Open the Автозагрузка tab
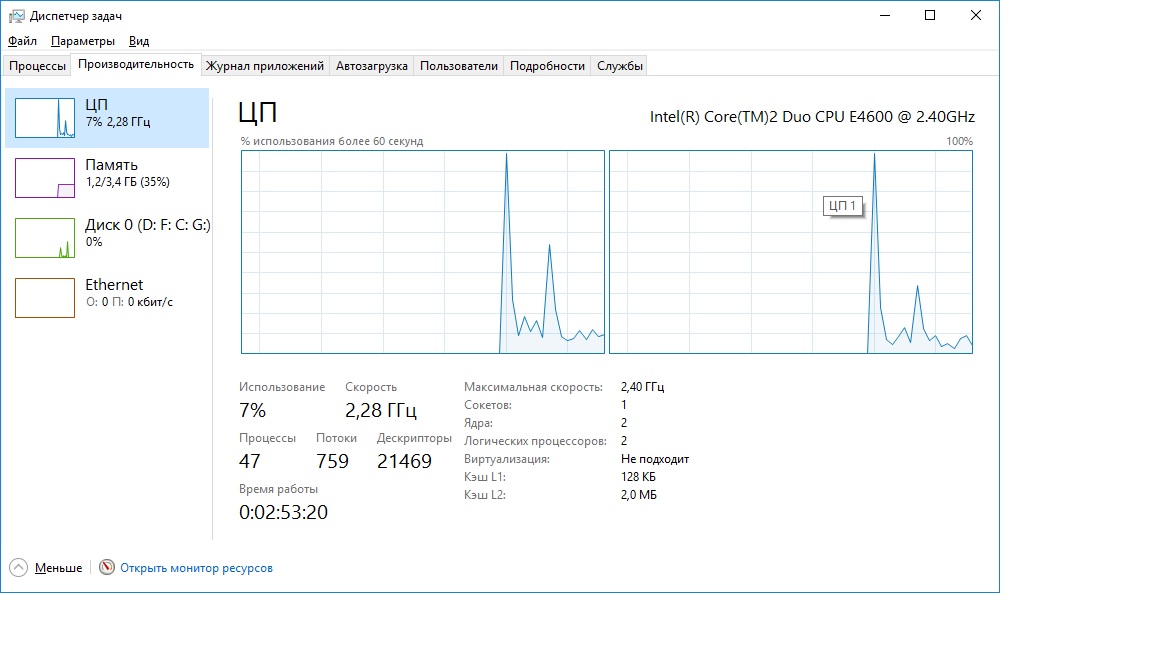 (371, 66)
